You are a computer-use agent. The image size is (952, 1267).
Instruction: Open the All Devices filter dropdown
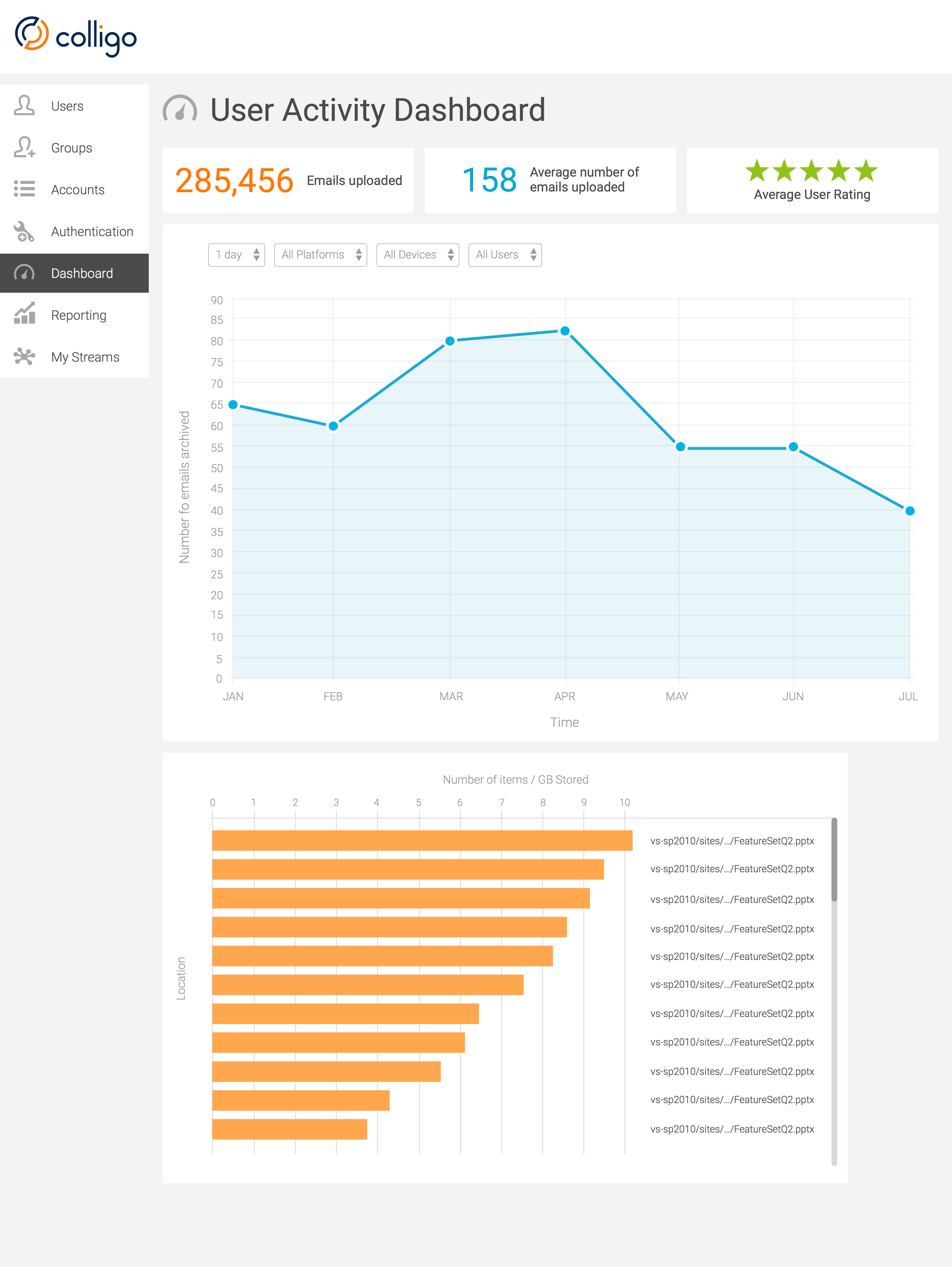click(417, 255)
